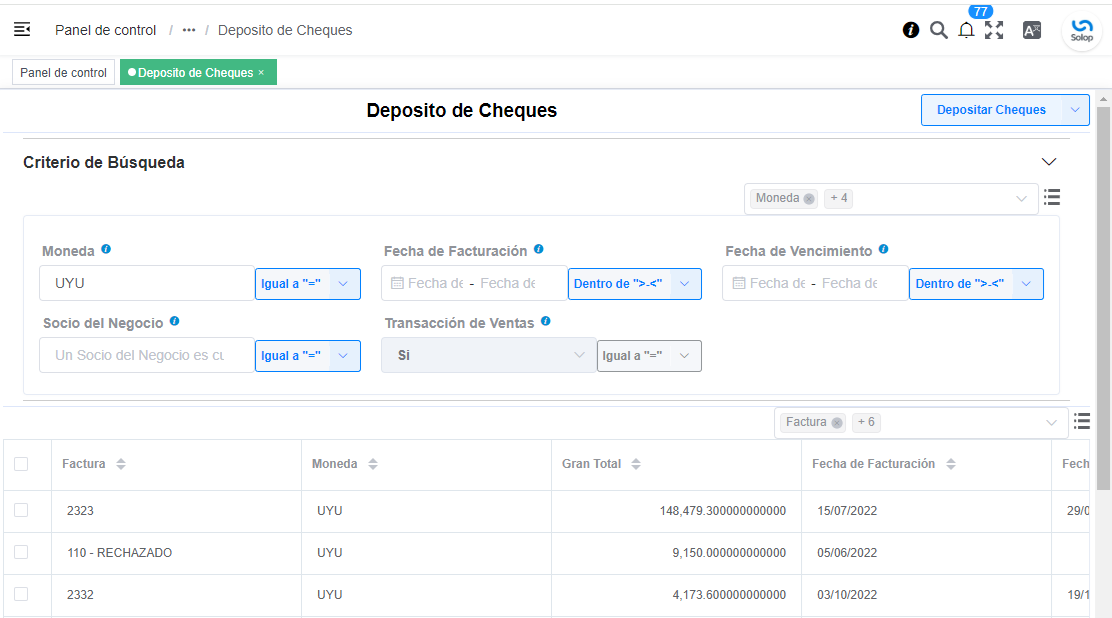
Task: Show Fecha de Vencimiento info icon
Action: [884, 249]
